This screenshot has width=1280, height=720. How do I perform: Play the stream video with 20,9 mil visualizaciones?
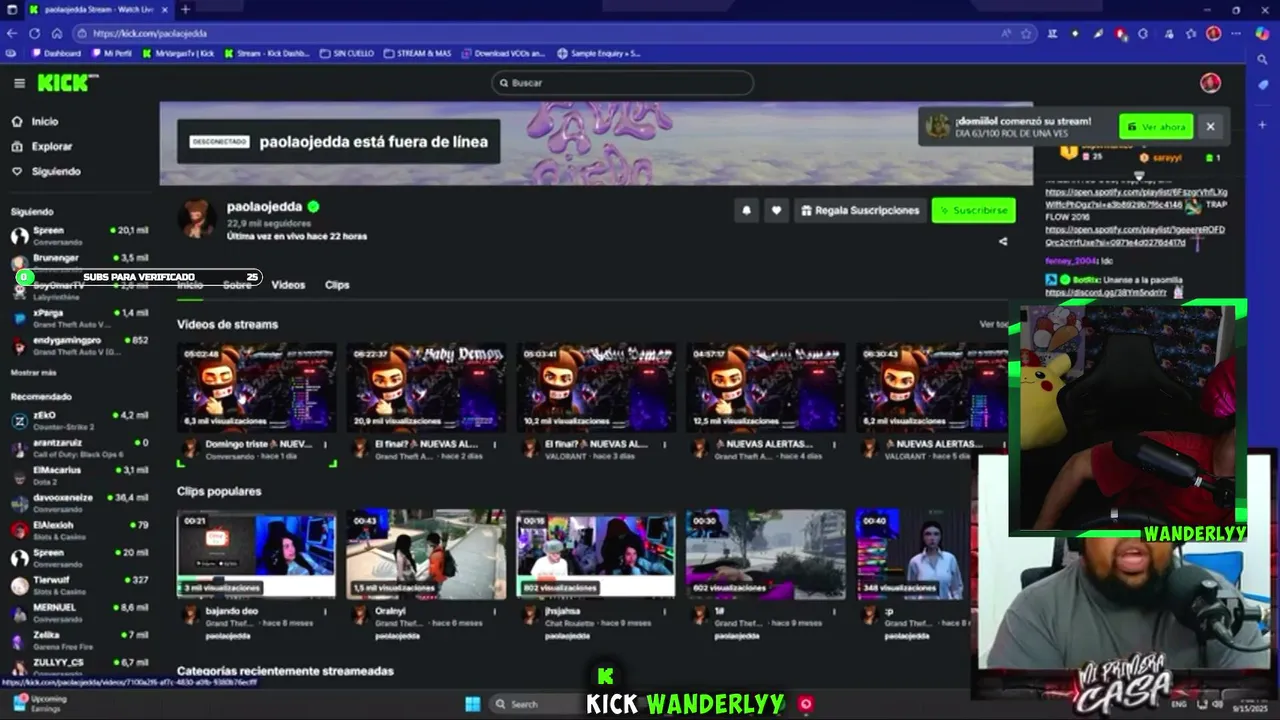point(426,388)
